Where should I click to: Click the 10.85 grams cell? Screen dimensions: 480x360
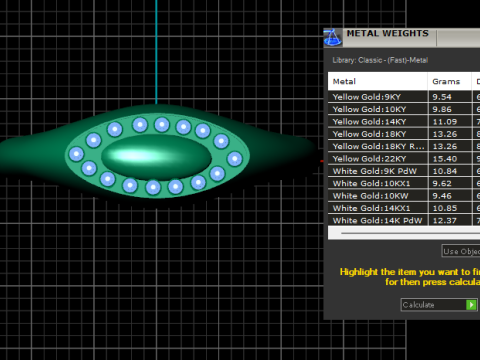(x=449, y=208)
